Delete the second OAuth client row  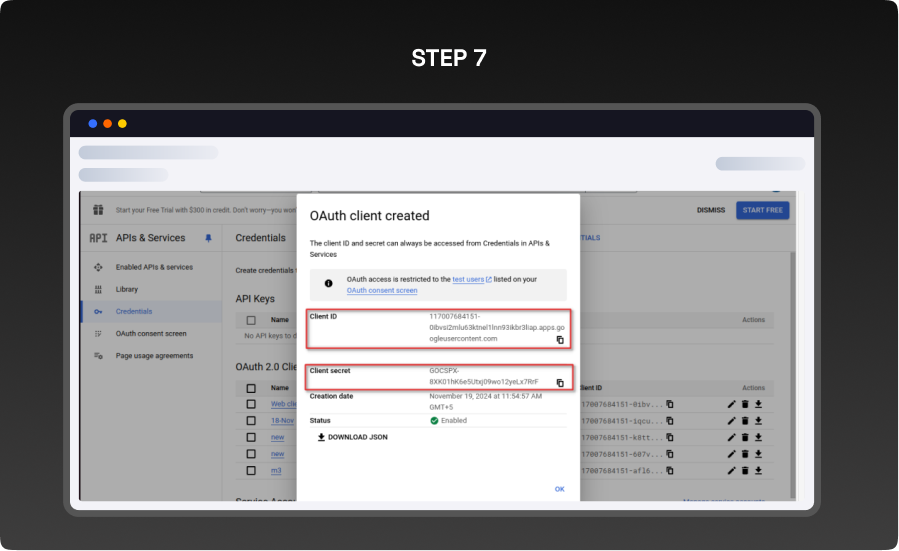pyautogui.click(x=745, y=421)
